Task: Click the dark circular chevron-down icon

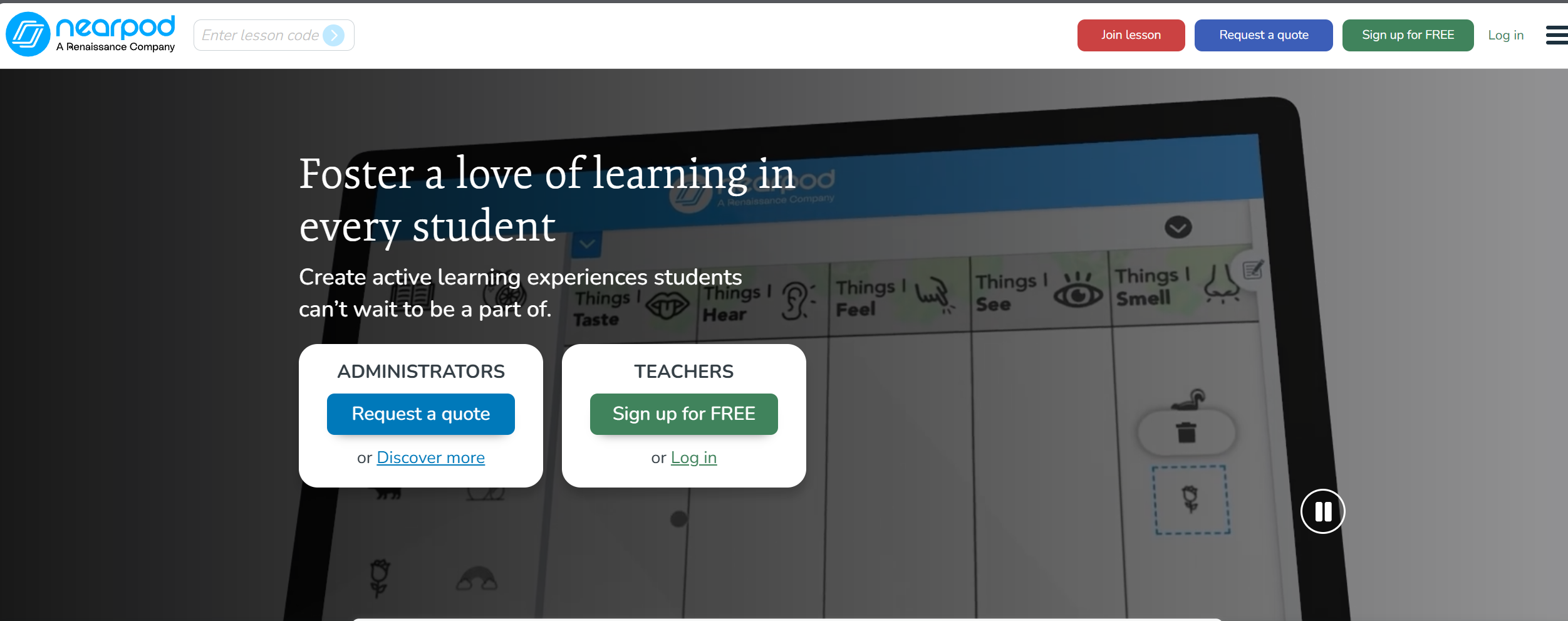Action: (1178, 227)
